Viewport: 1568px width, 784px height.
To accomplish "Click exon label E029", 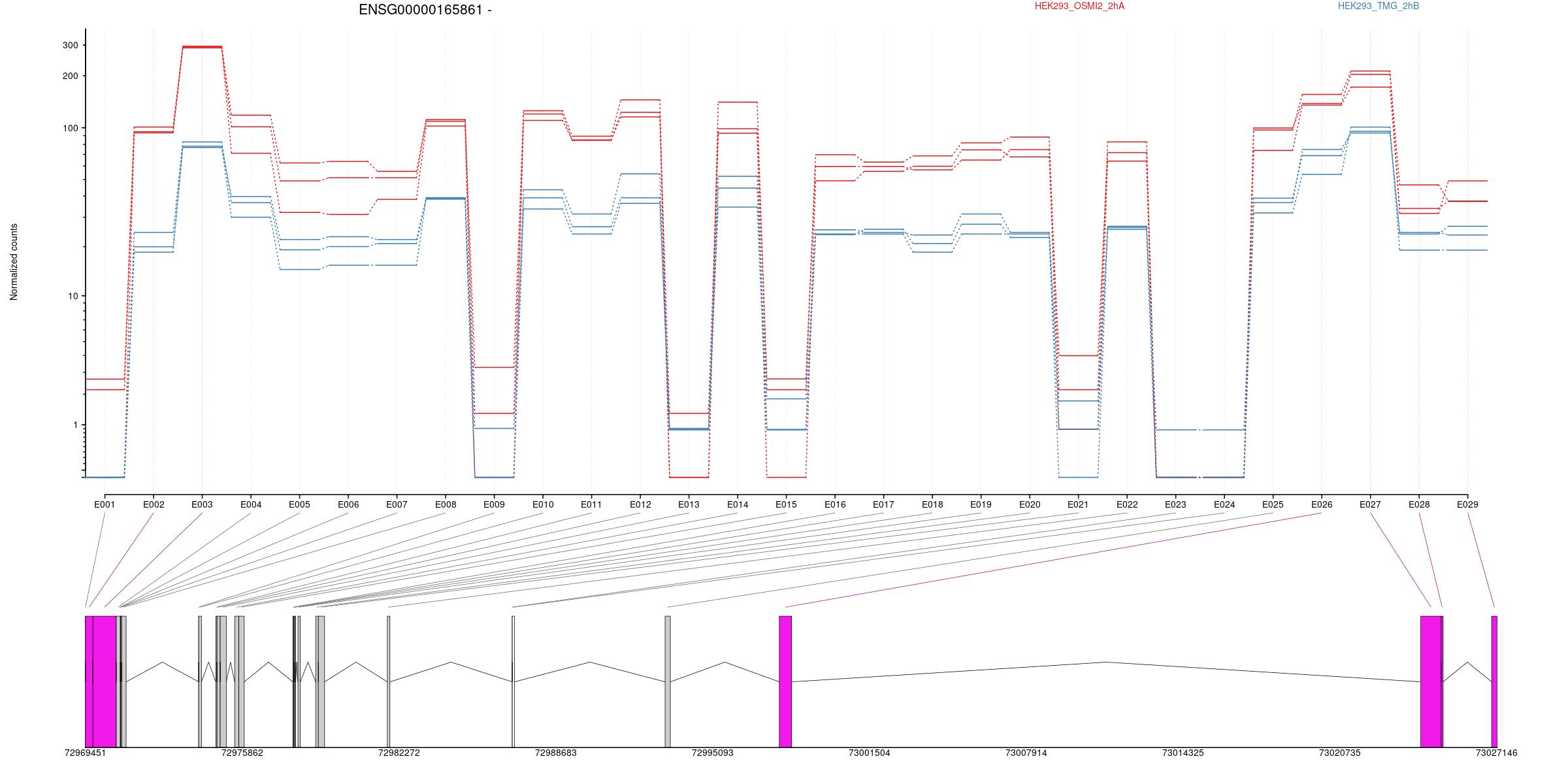I will (x=1467, y=504).
